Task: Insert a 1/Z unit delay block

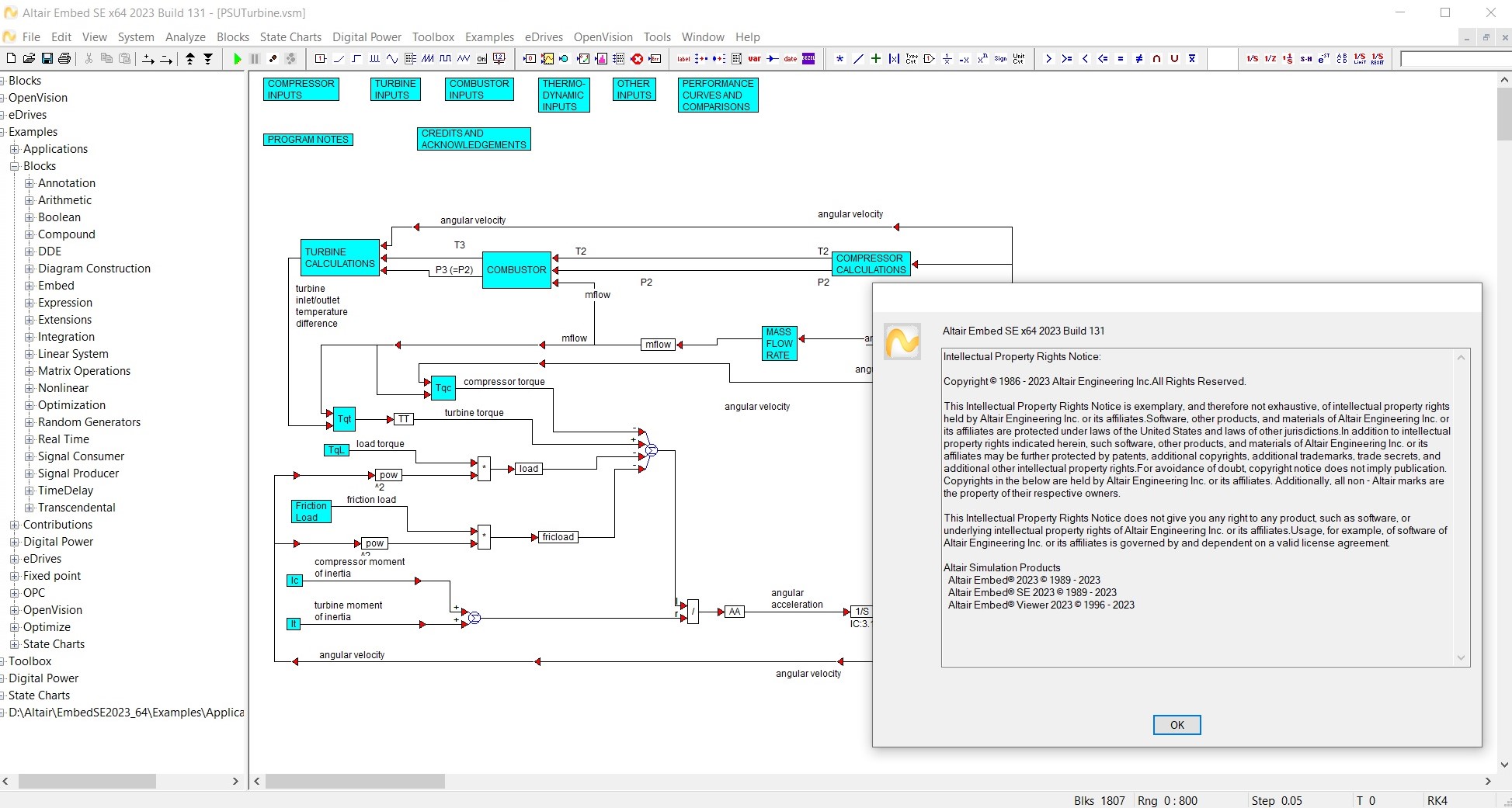Action: pos(1270,58)
